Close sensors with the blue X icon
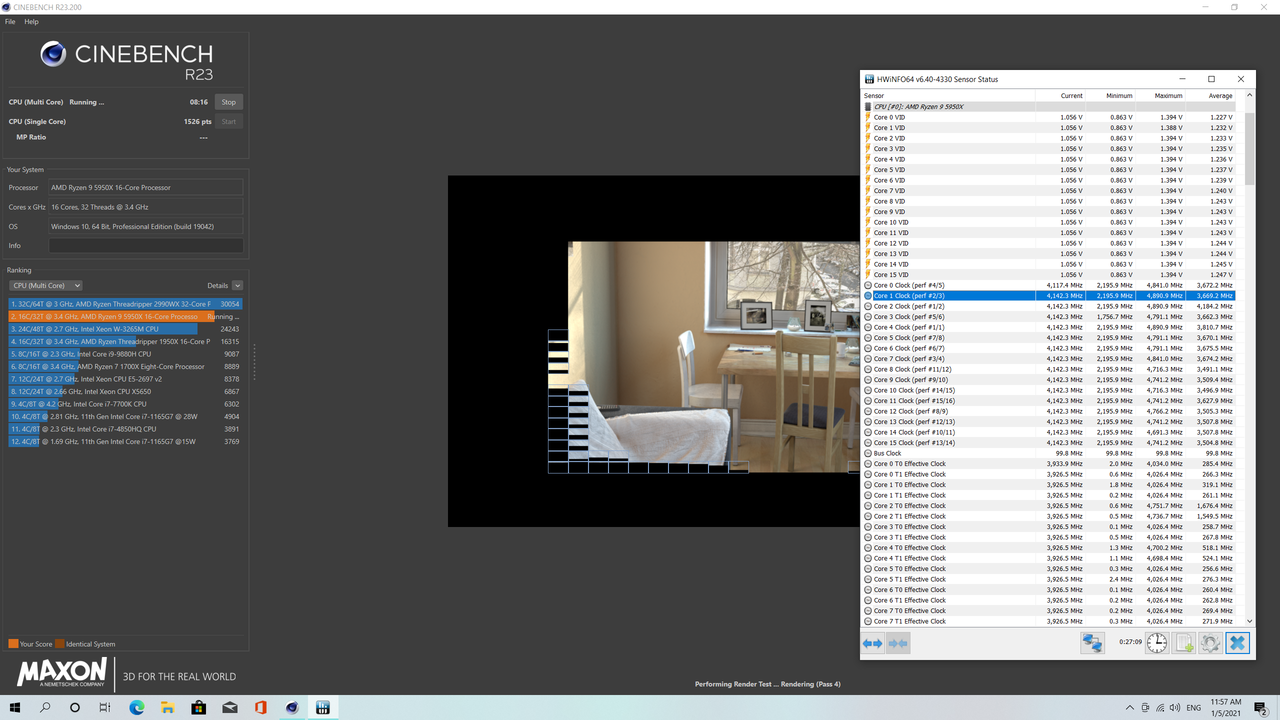This screenshot has height=720, width=1280. pos(1237,643)
